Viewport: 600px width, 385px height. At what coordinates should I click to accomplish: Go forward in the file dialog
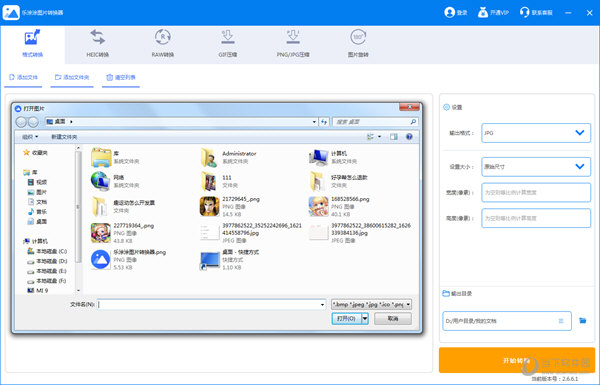tap(33, 122)
